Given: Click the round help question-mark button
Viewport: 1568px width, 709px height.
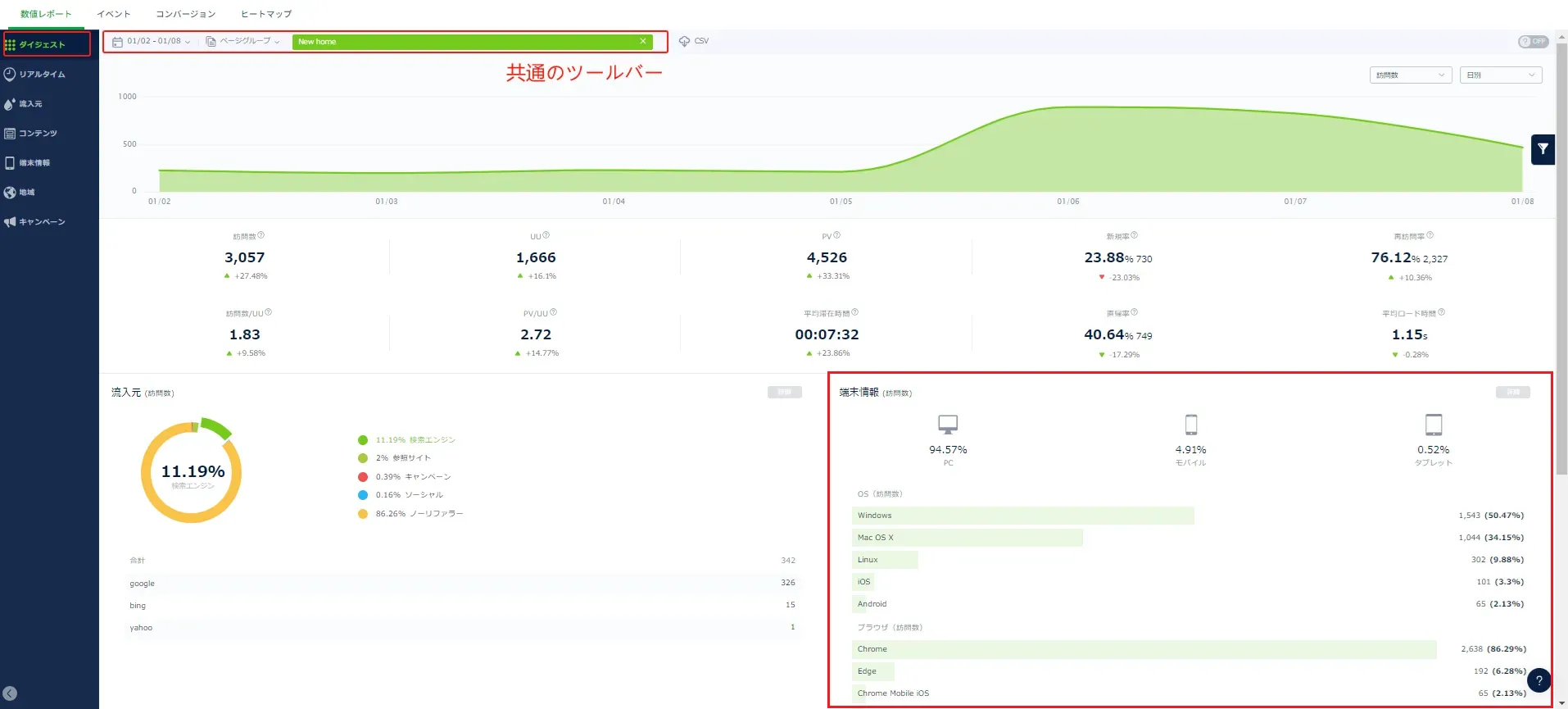Looking at the screenshot, I should [1539, 680].
